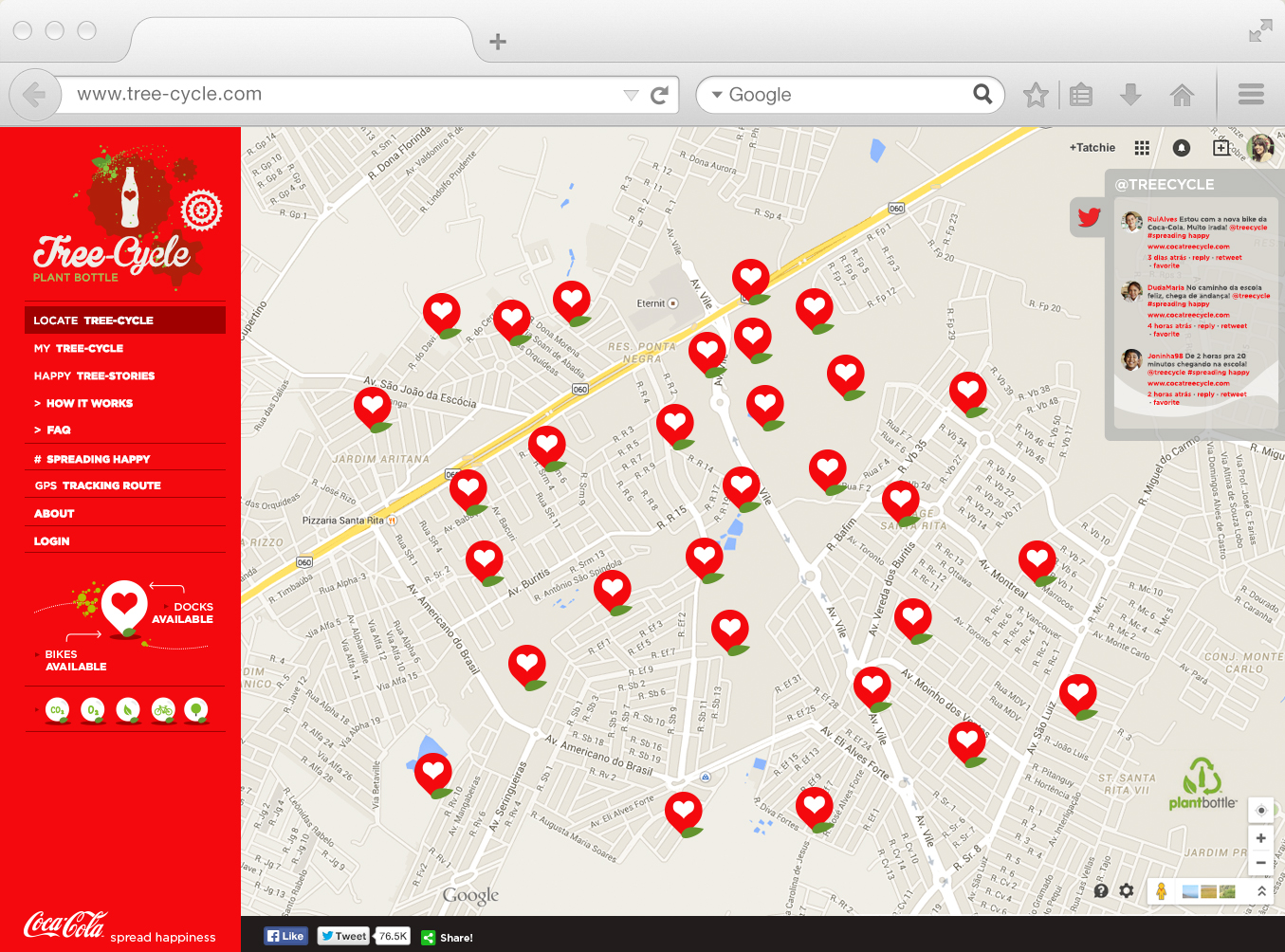This screenshot has height=952, width=1285.
Task: Open the browser hamburger menu
Action: coord(1251,94)
